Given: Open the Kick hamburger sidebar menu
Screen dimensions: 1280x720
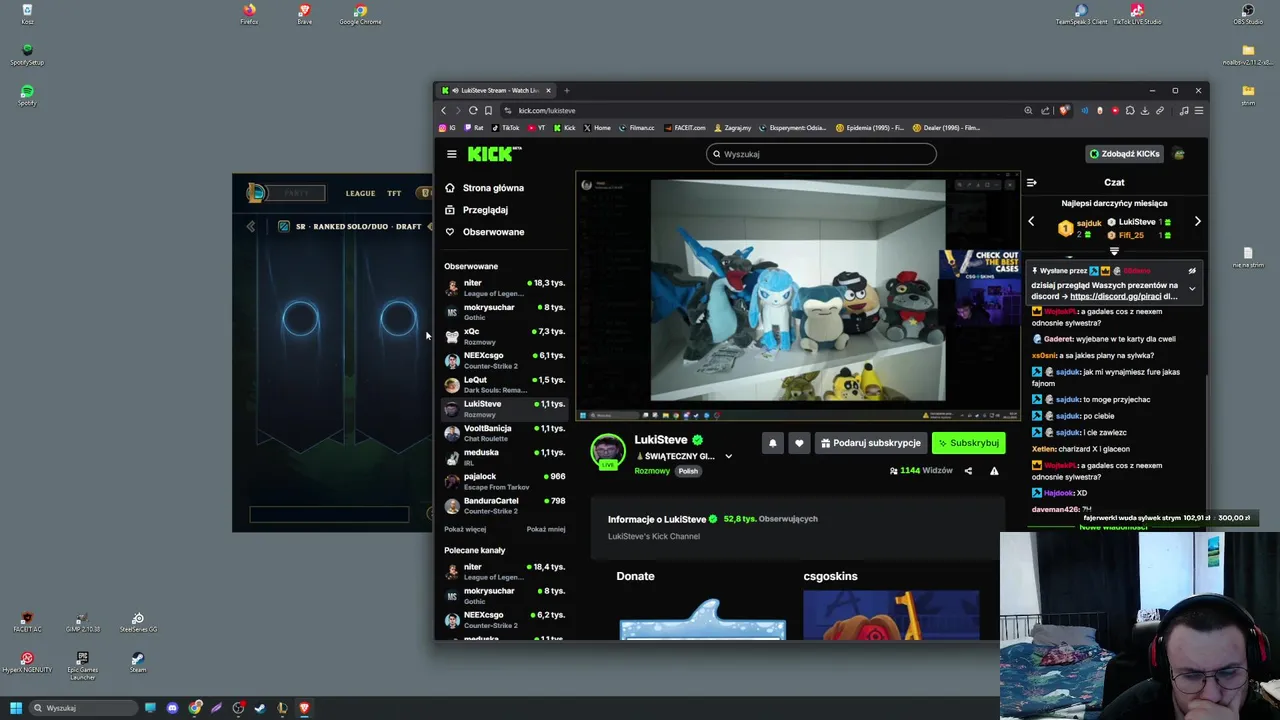Looking at the screenshot, I should [x=451, y=154].
